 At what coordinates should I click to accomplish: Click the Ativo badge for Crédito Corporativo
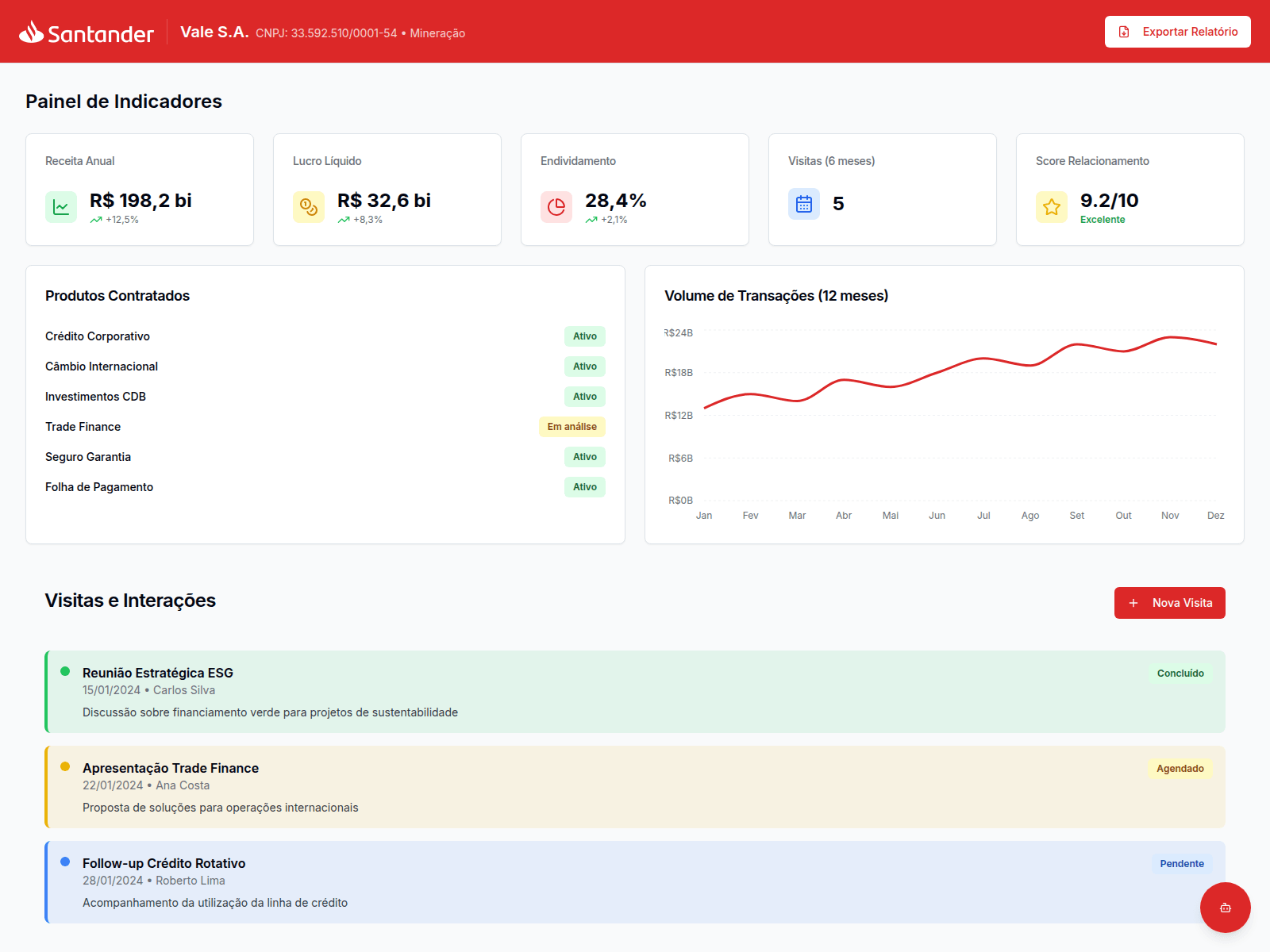(585, 336)
